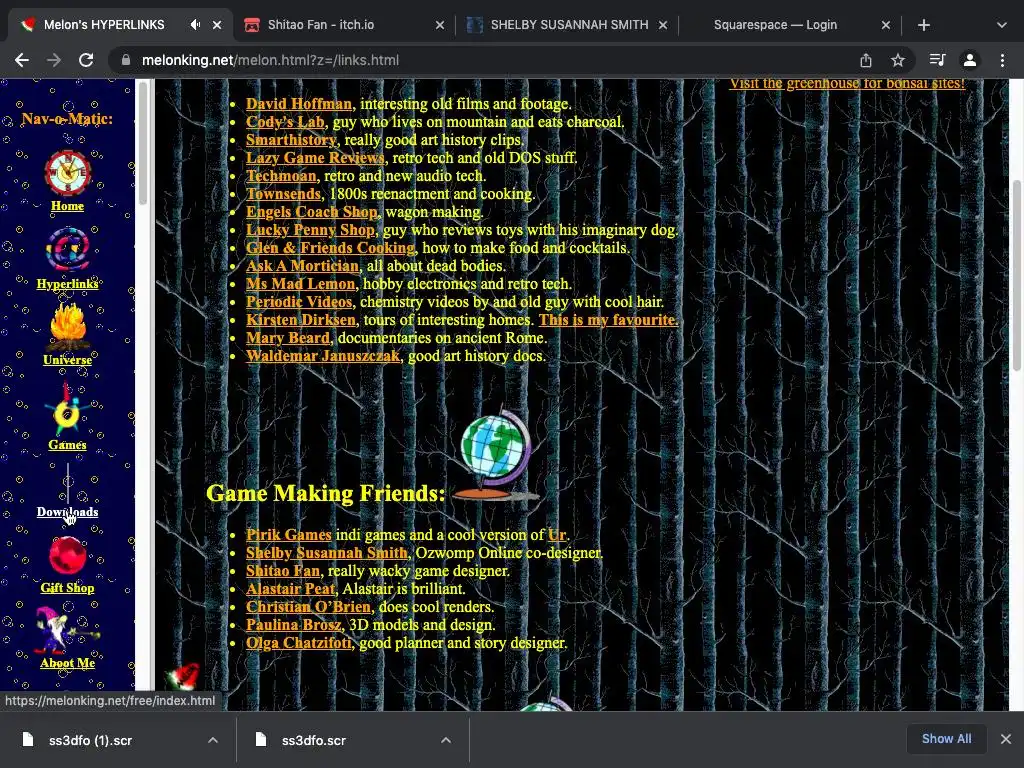The width and height of the screenshot is (1024, 768).
Task: Open the tab search dropdown arrow
Action: 1002,25
